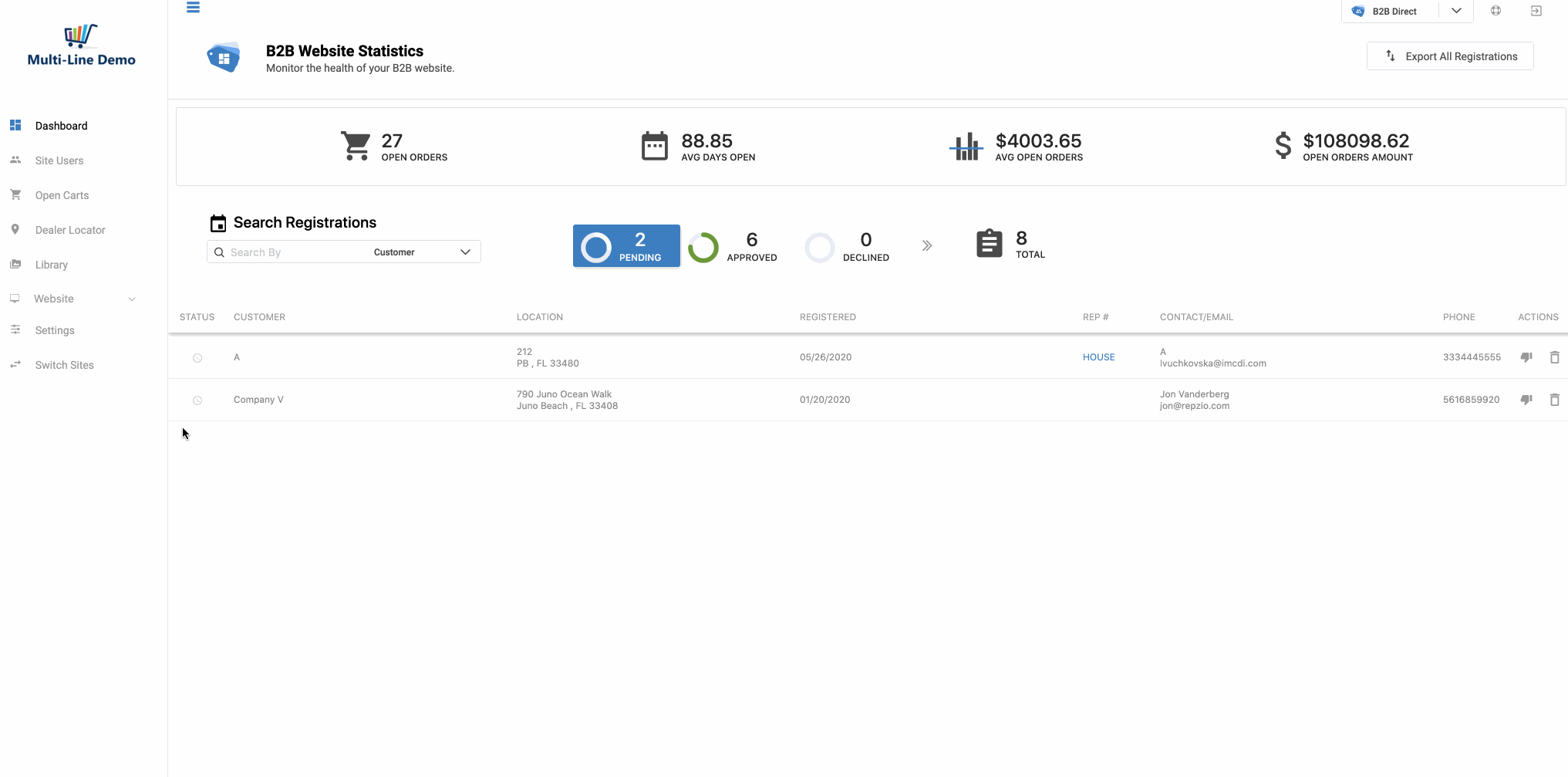Click Company V customer name

point(258,400)
